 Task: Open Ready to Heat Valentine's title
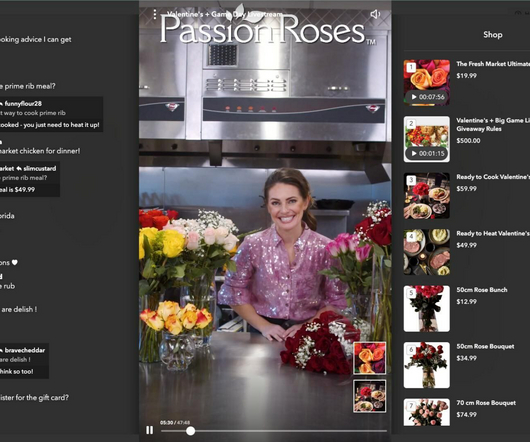(x=493, y=234)
